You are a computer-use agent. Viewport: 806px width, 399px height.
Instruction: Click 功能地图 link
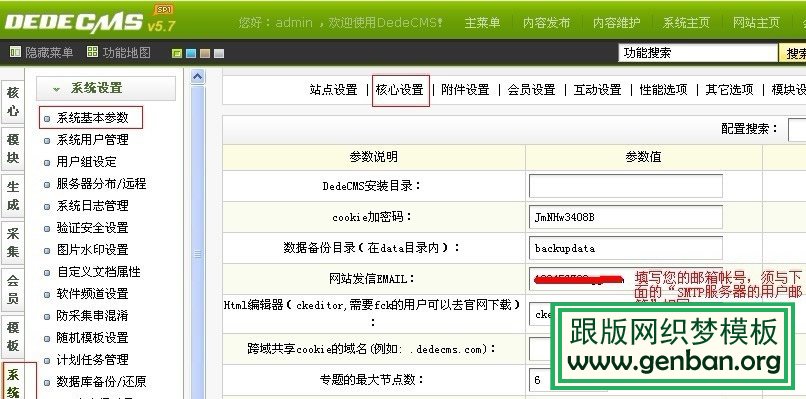[126, 52]
